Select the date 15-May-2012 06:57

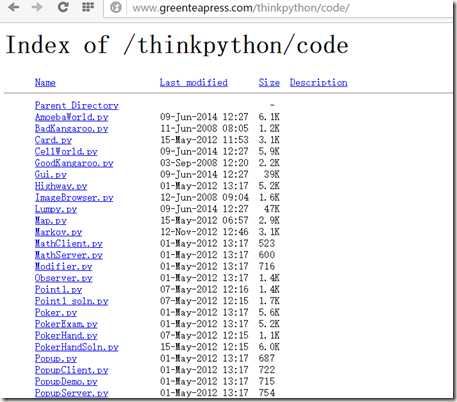pos(204,220)
